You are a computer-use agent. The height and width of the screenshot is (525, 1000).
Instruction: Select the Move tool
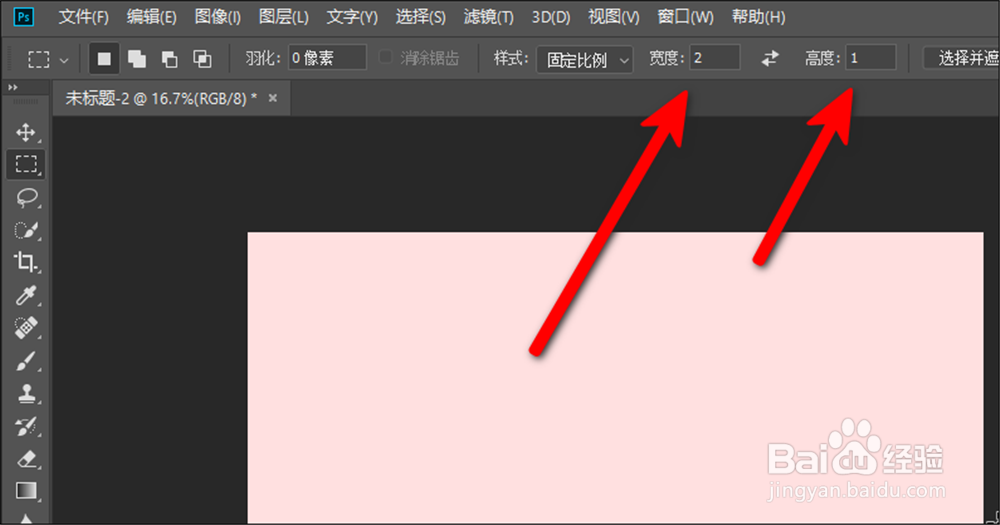26,132
